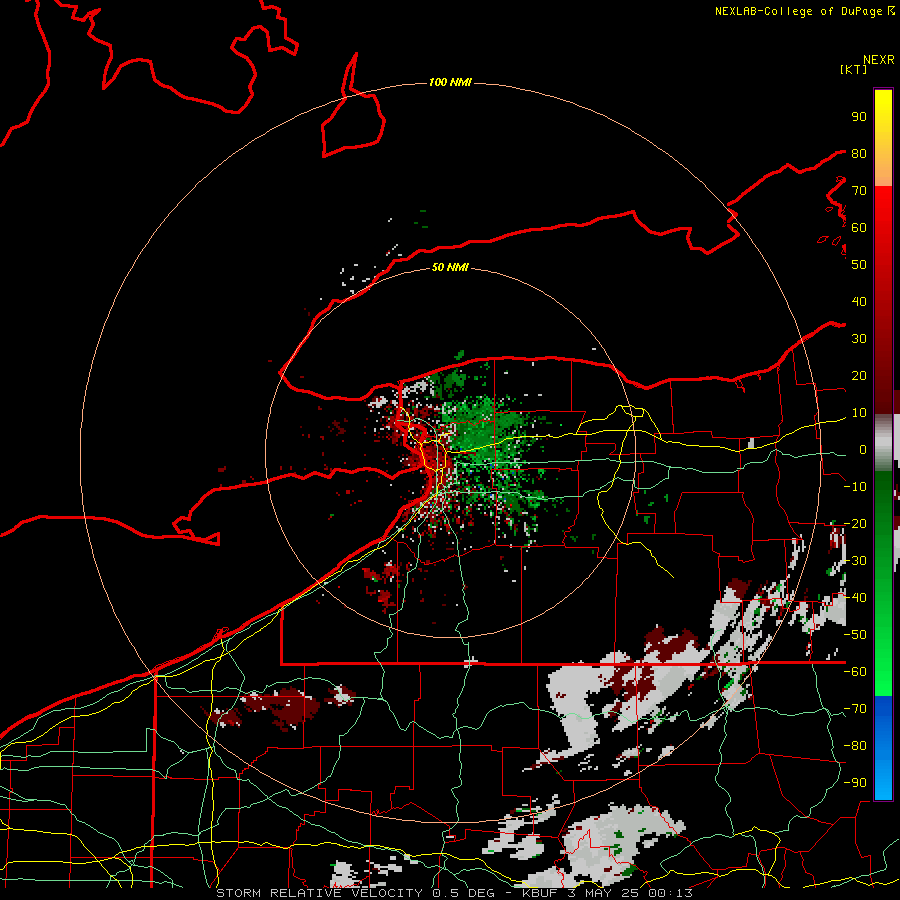This screenshot has width=900, height=900.
Task: Click the gray zero-velocity segment of color bar
Action: pyautogui.click(x=883, y=442)
